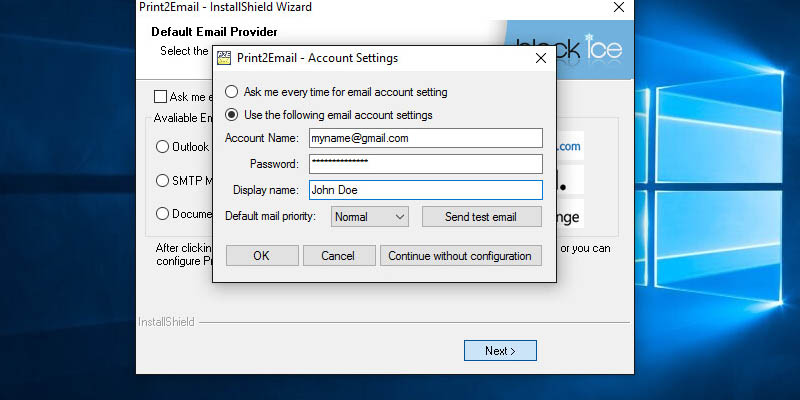This screenshot has height=400, width=800.
Task: Select "Use the following email account settings" option
Action: tap(232, 115)
